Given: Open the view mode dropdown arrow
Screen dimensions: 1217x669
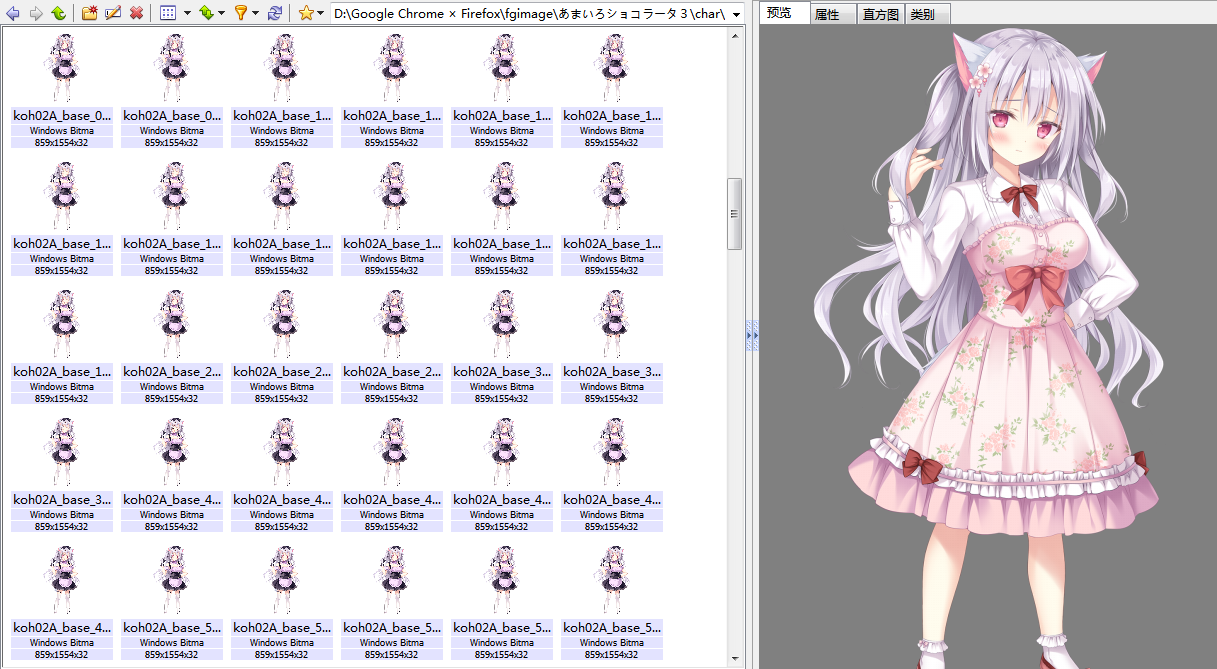Looking at the screenshot, I should pos(187,13).
